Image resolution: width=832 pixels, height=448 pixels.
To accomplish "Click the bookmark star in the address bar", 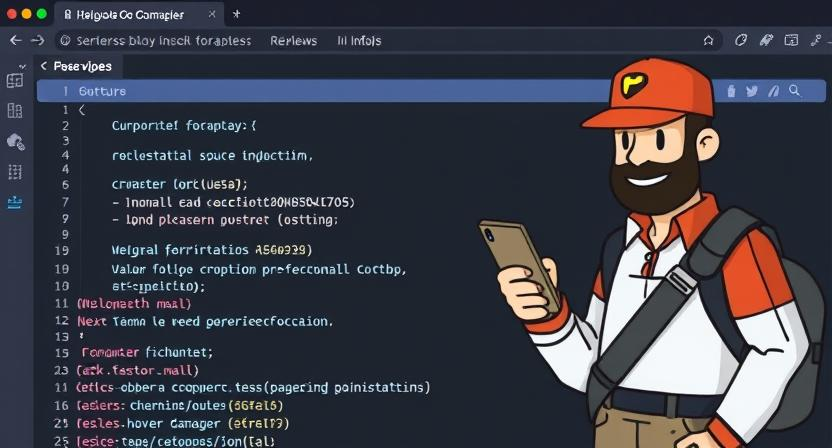I will [708, 41].
